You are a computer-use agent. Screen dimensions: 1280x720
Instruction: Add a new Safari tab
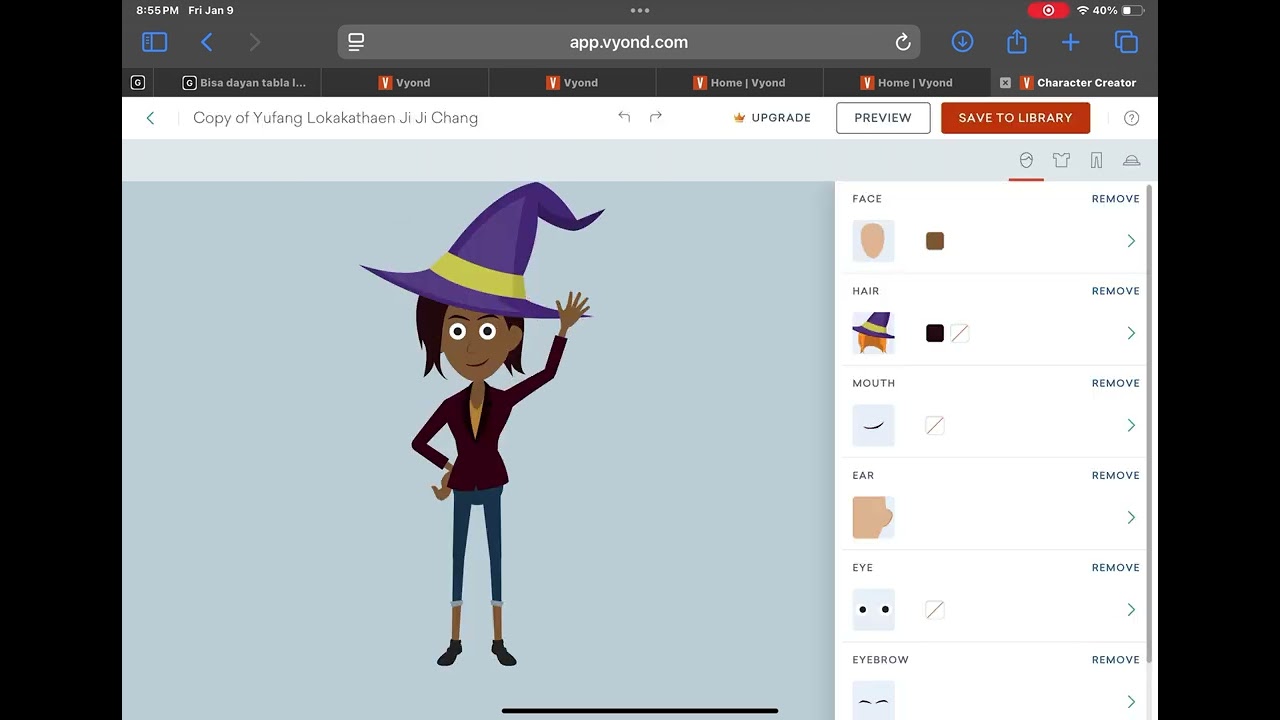tap(1070, 42)
